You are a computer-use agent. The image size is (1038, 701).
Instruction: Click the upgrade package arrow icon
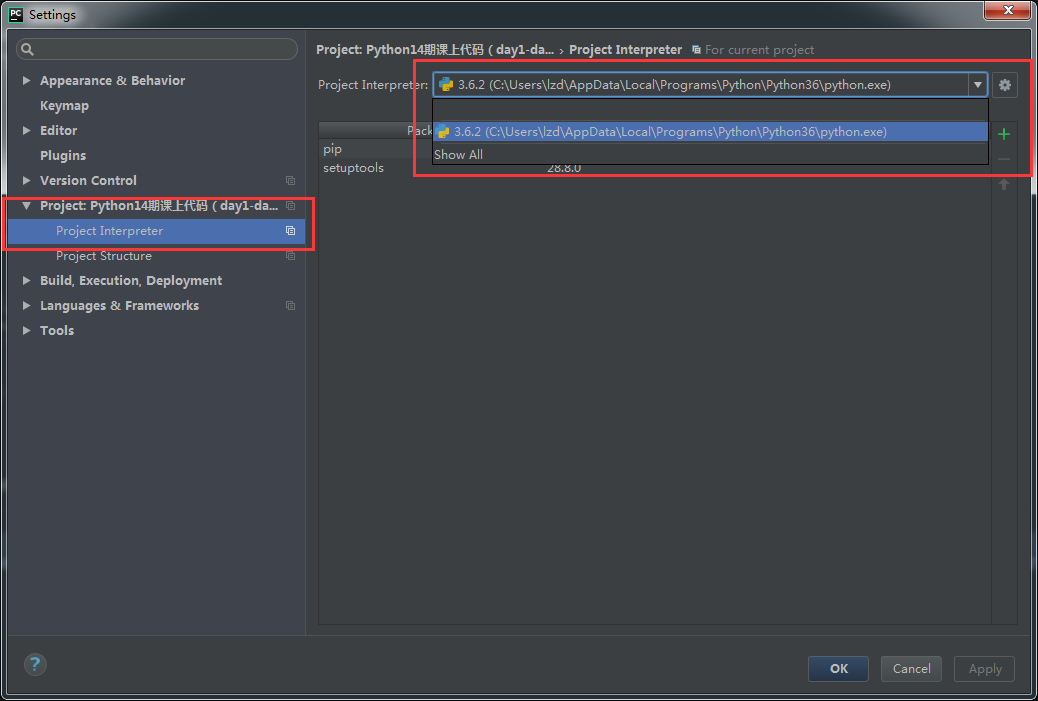click(1004, 184)
